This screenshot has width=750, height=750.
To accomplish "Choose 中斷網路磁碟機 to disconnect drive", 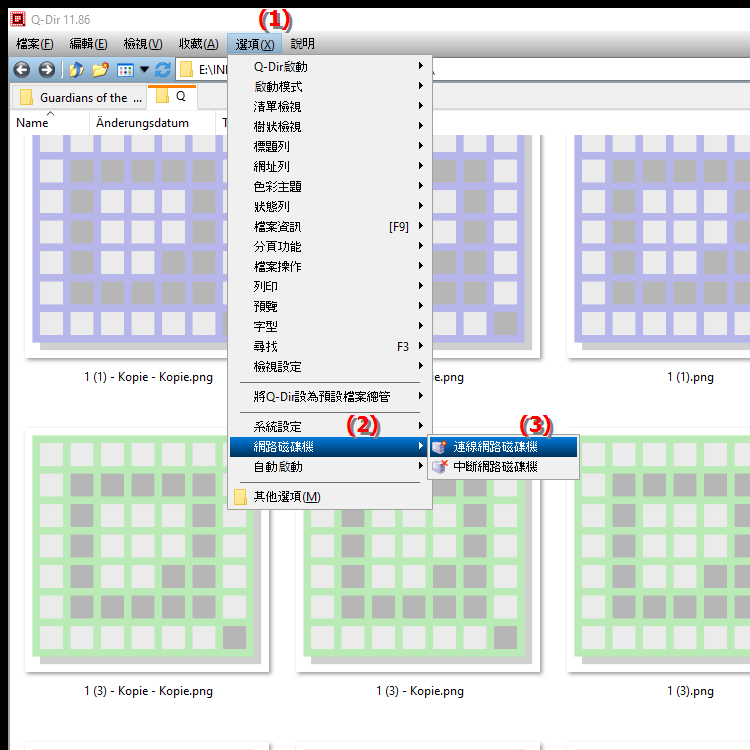I will pyautogui.click(x=503, y=467).
